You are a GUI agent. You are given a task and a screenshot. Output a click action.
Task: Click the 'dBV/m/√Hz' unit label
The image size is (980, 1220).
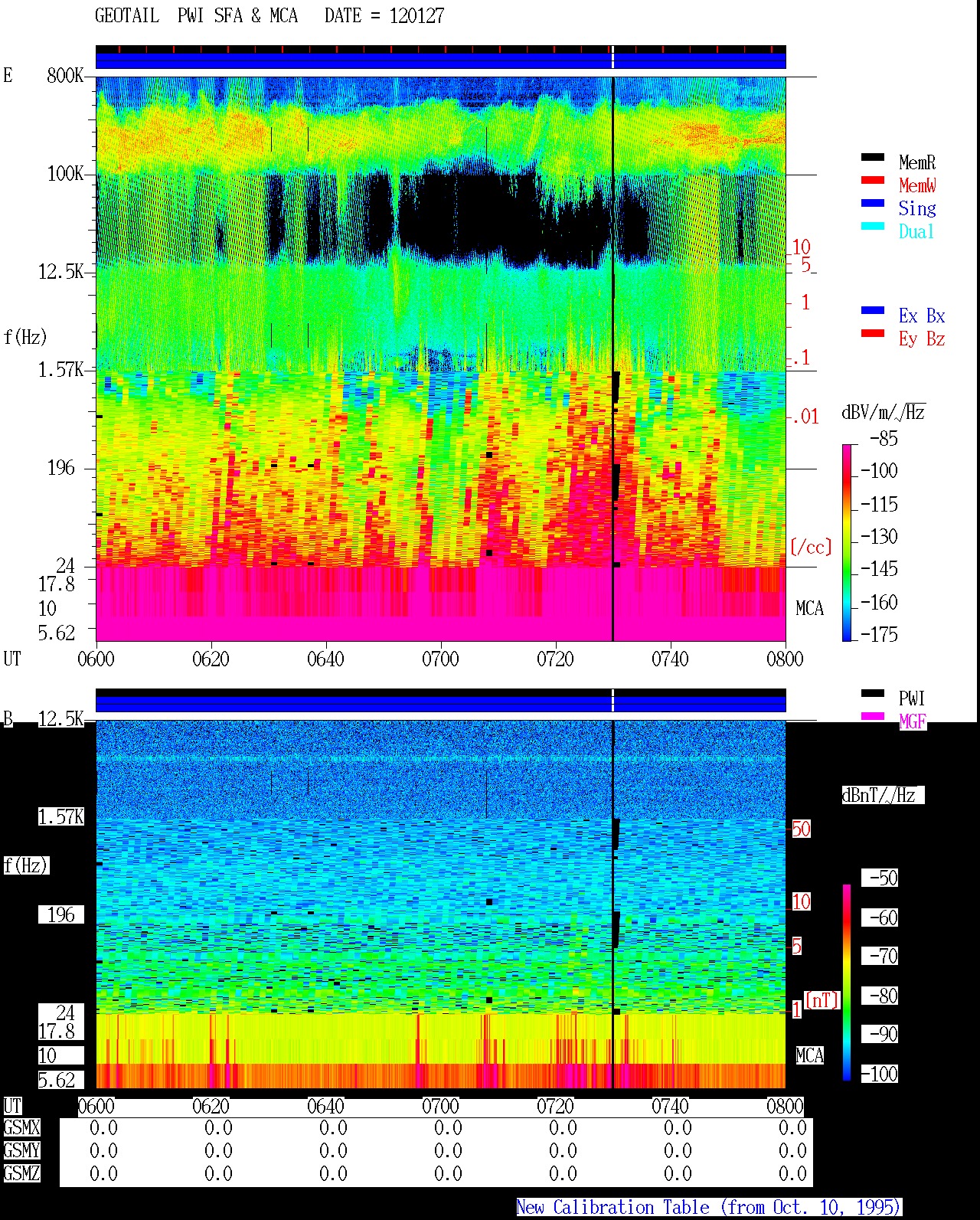click(x=884, y=412)
